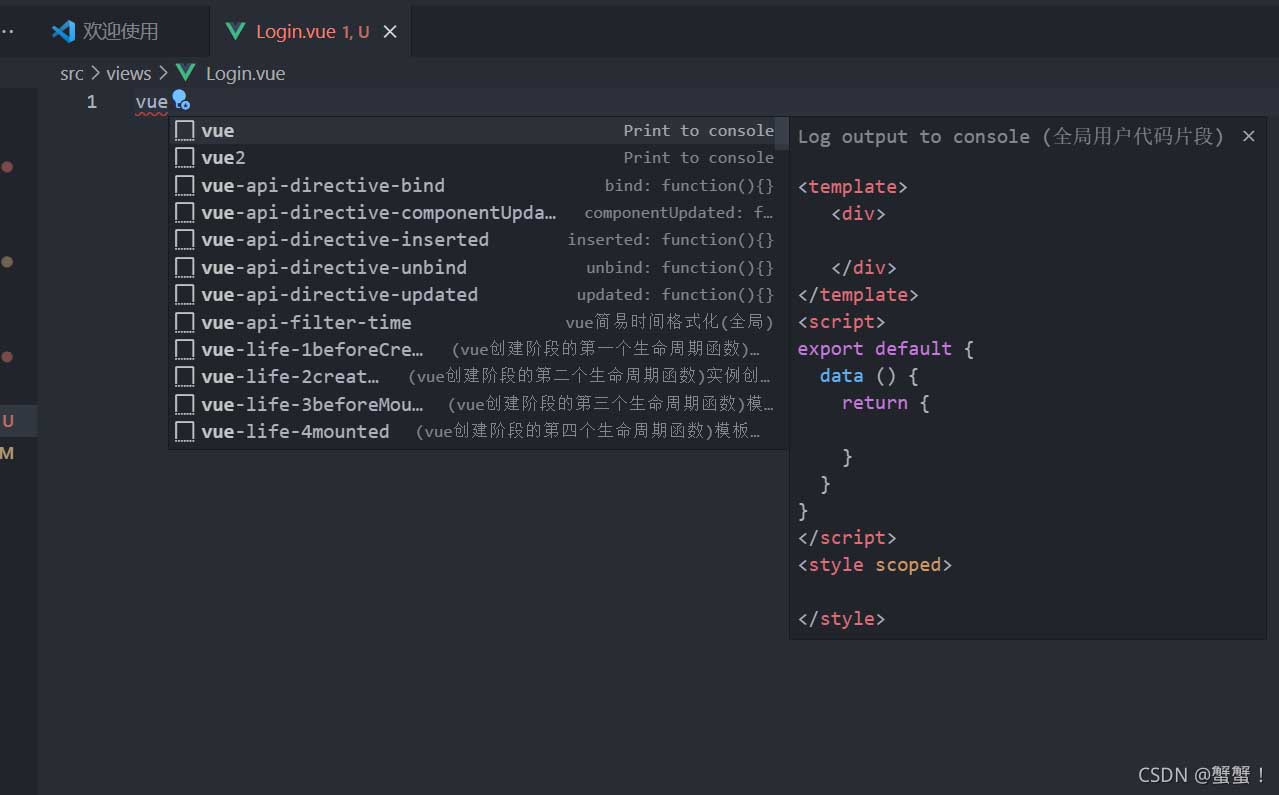Screen dimensions: 1279x795
Task: Click the lightbulb icon next to vue
Action: coord(181,100)
